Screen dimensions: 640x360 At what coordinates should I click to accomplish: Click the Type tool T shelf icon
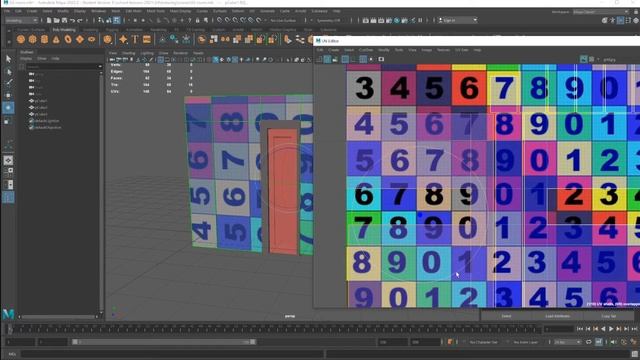135,39
